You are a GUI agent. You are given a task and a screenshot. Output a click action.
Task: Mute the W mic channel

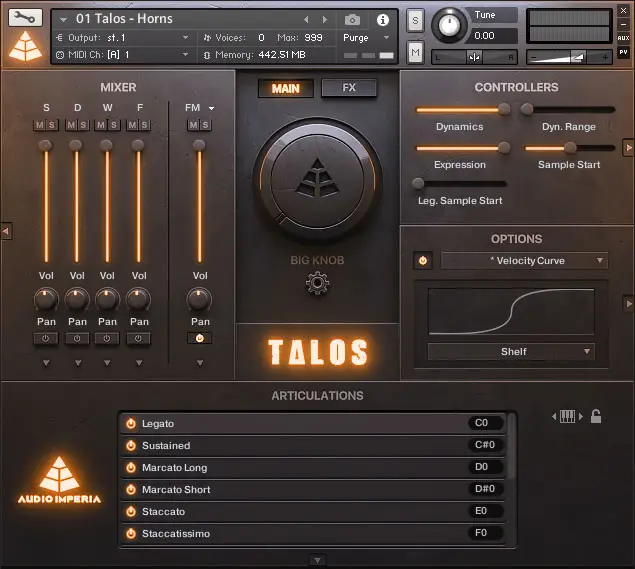[101, 125]
